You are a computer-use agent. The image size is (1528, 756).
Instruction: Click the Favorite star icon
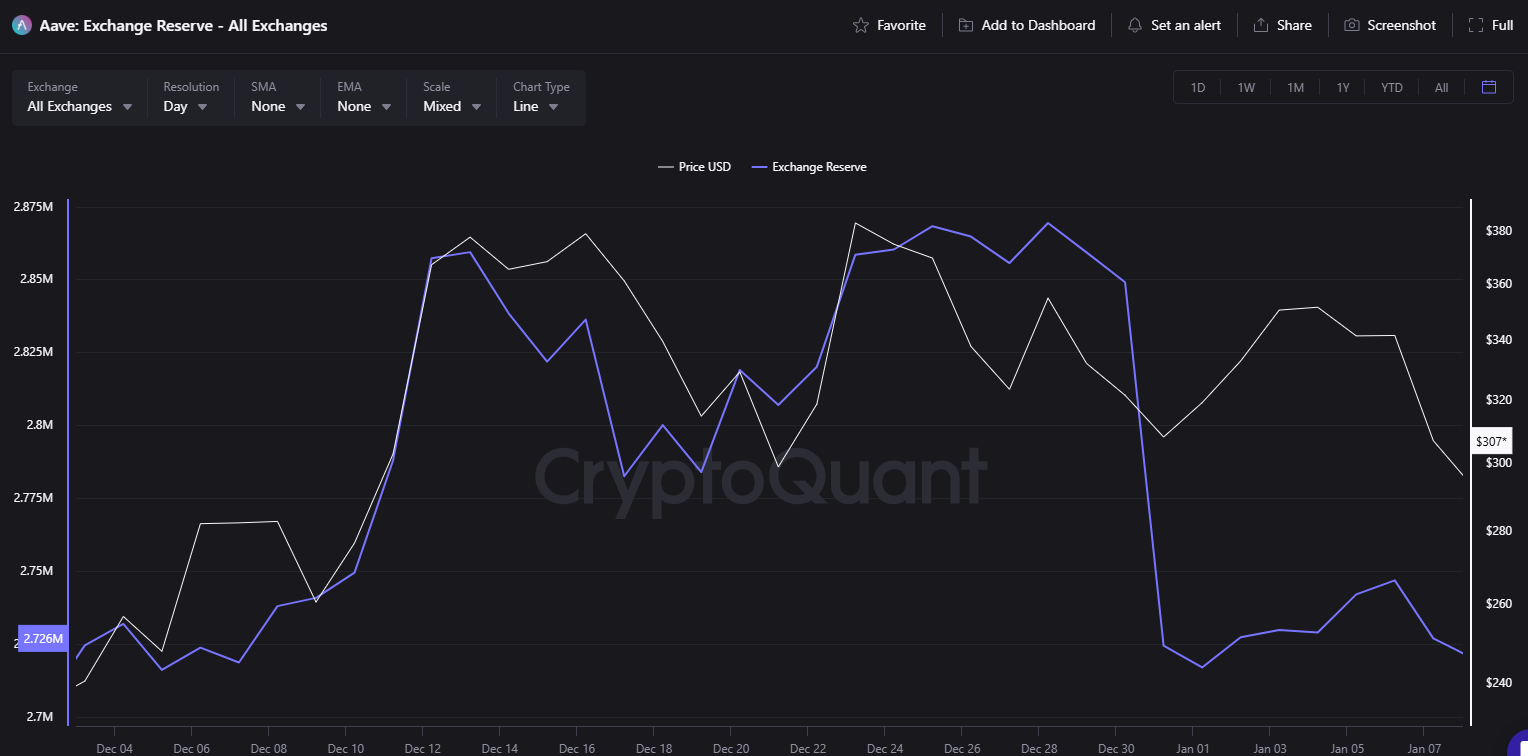(861, 25)
